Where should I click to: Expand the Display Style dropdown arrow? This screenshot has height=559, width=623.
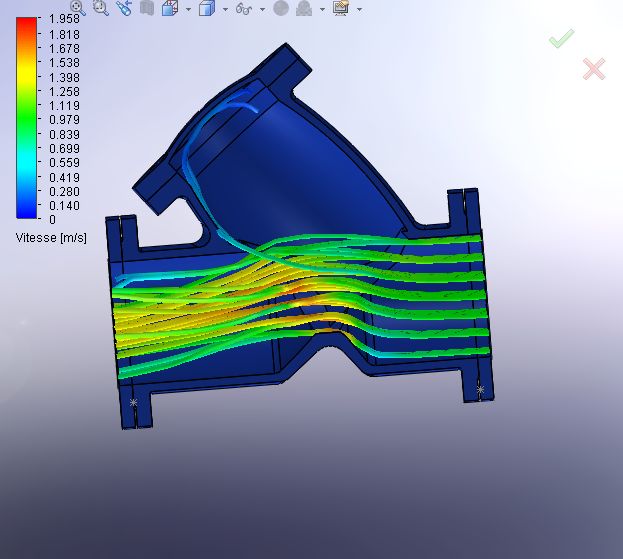[225, 9]
